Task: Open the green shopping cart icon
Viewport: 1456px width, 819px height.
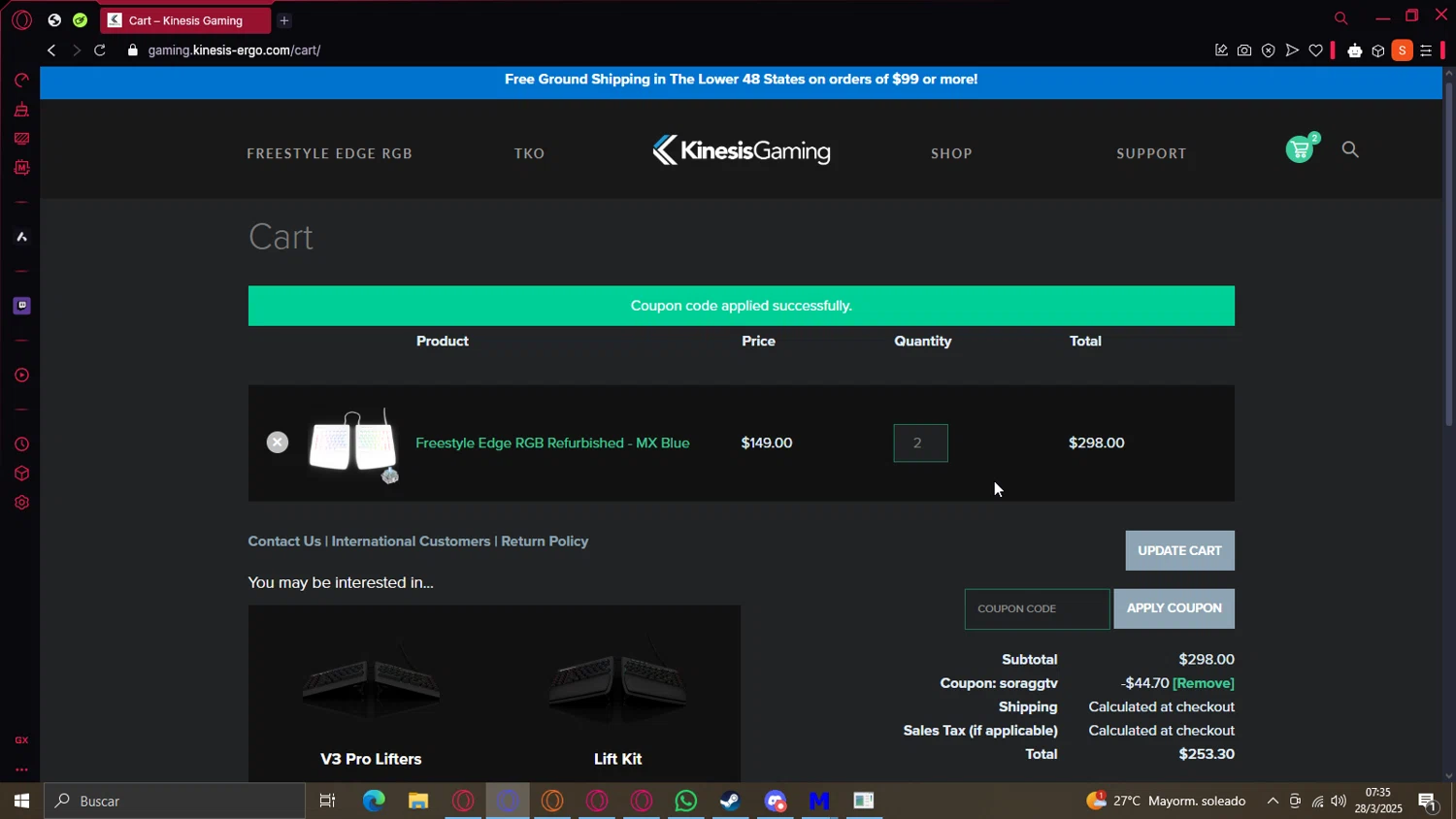Action: tap(1300, 149)
